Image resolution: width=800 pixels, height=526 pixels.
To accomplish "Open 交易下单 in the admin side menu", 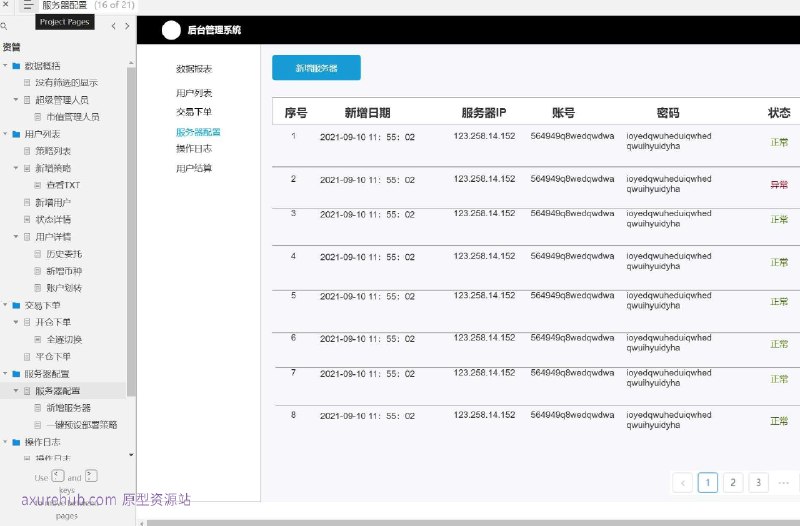I will click(194, 112).
